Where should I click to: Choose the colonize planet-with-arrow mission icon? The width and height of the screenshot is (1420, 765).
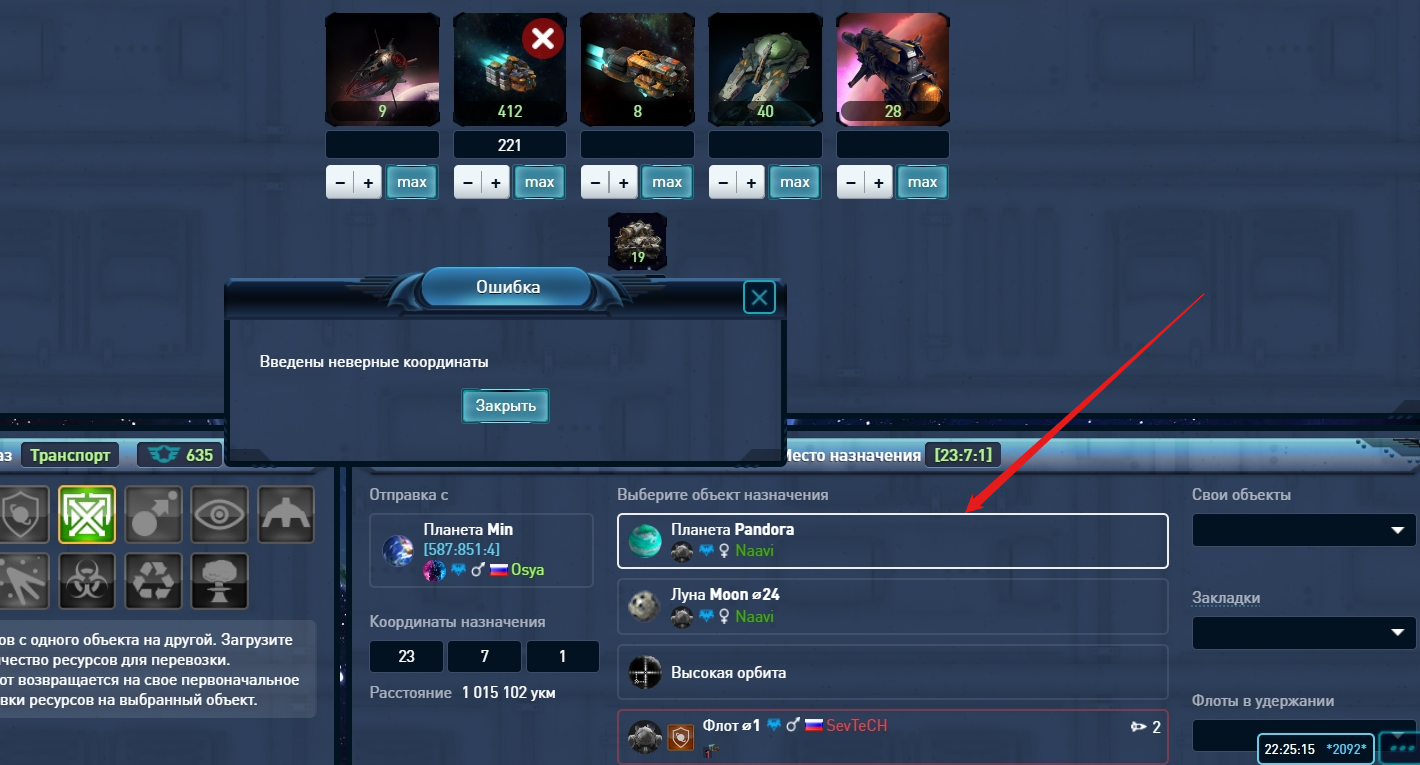(x=154, y=514)
